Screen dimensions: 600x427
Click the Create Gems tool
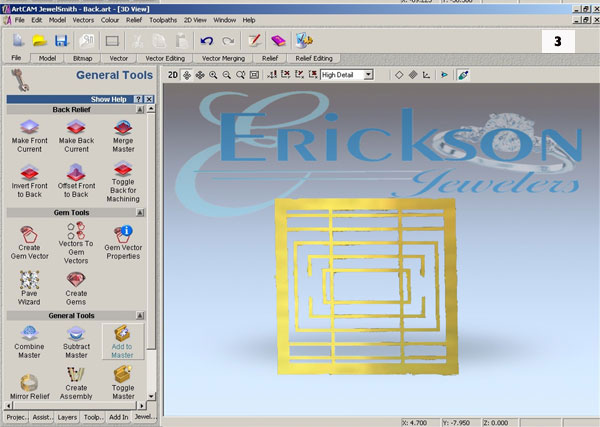[76, 288]
